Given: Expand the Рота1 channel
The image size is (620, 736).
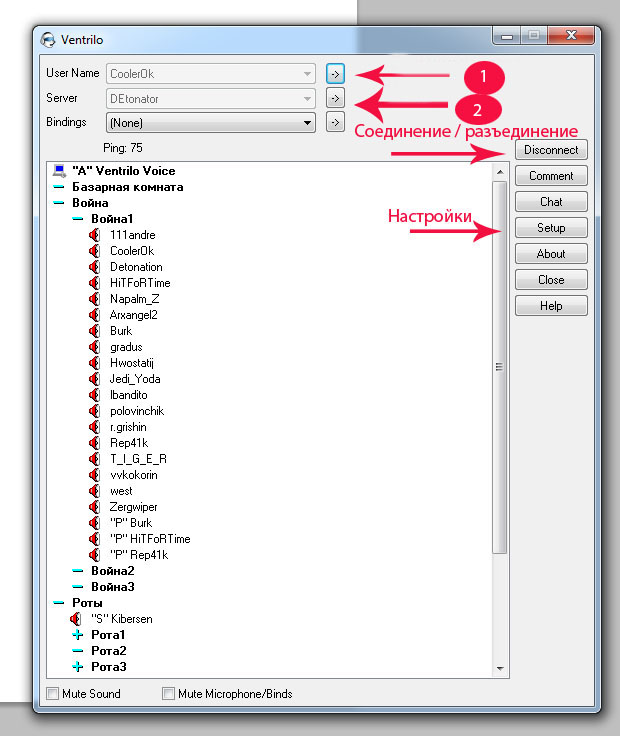Looking at the screenshot, I should click(78, 635).
